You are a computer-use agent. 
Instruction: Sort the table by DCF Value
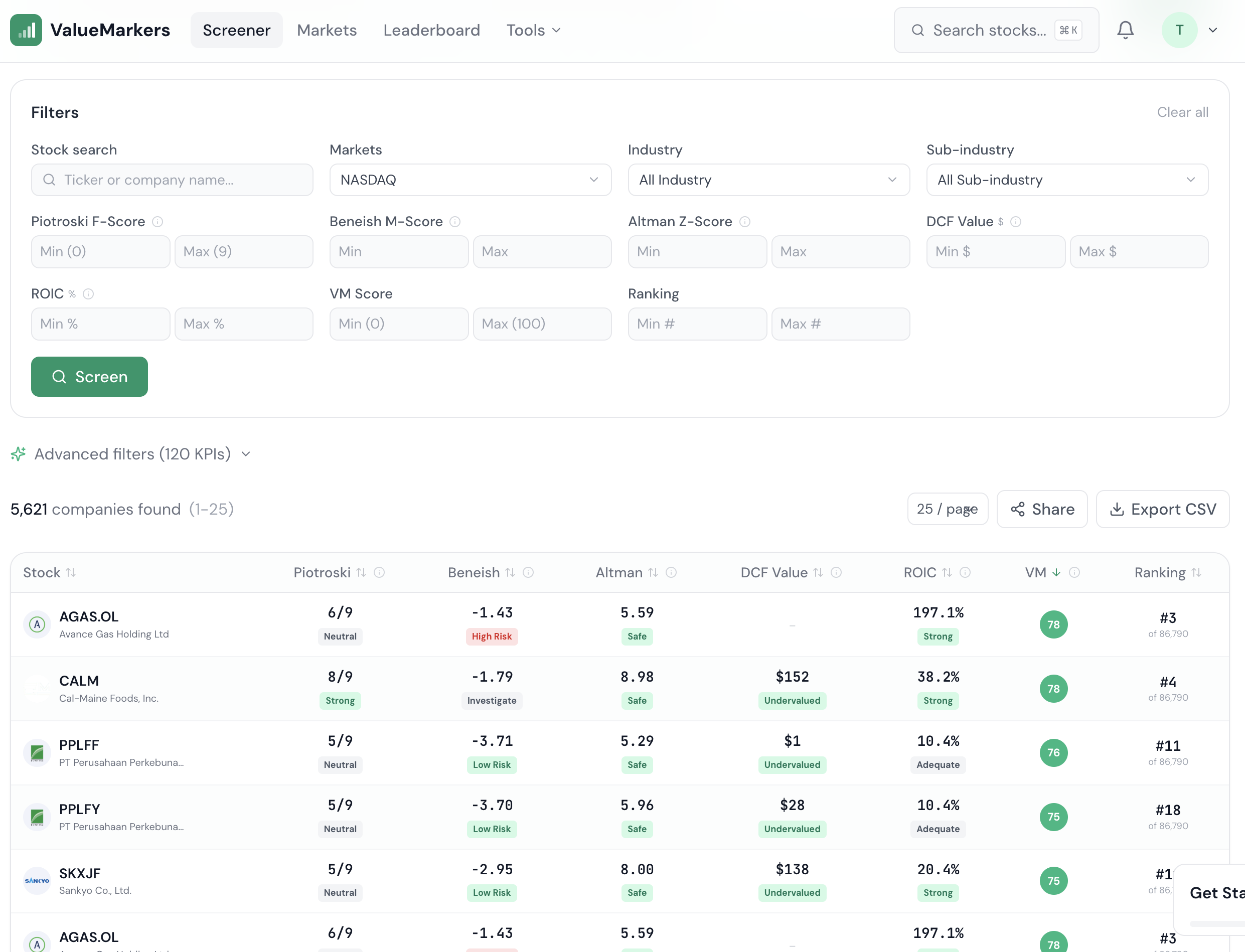818,572
